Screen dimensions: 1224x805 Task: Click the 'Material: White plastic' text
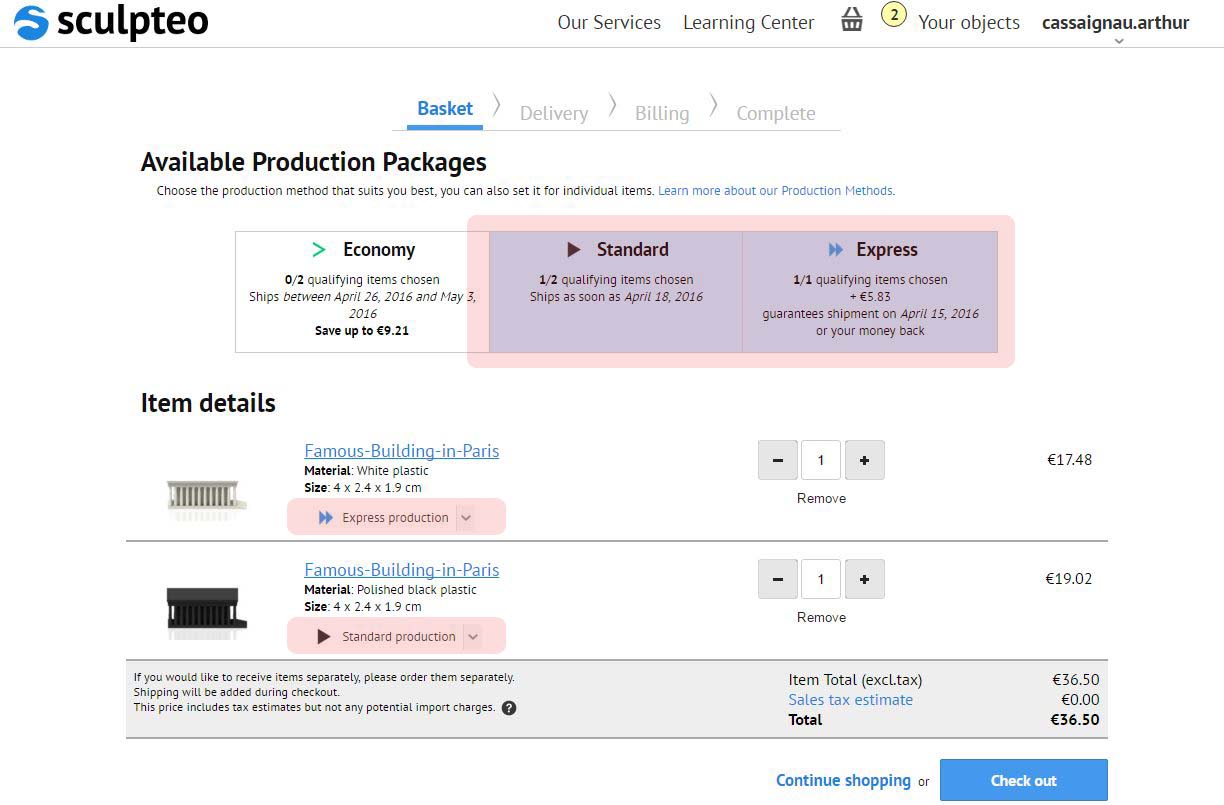[366, 471]
